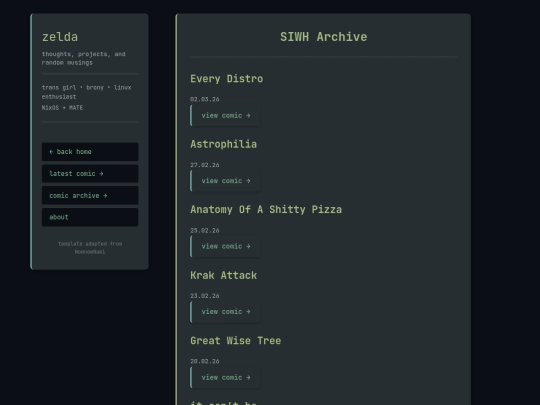The height and width of the screenshot is (405, 540).
Task: Click the Krak Attack title
Action: (x=224, y=275)
